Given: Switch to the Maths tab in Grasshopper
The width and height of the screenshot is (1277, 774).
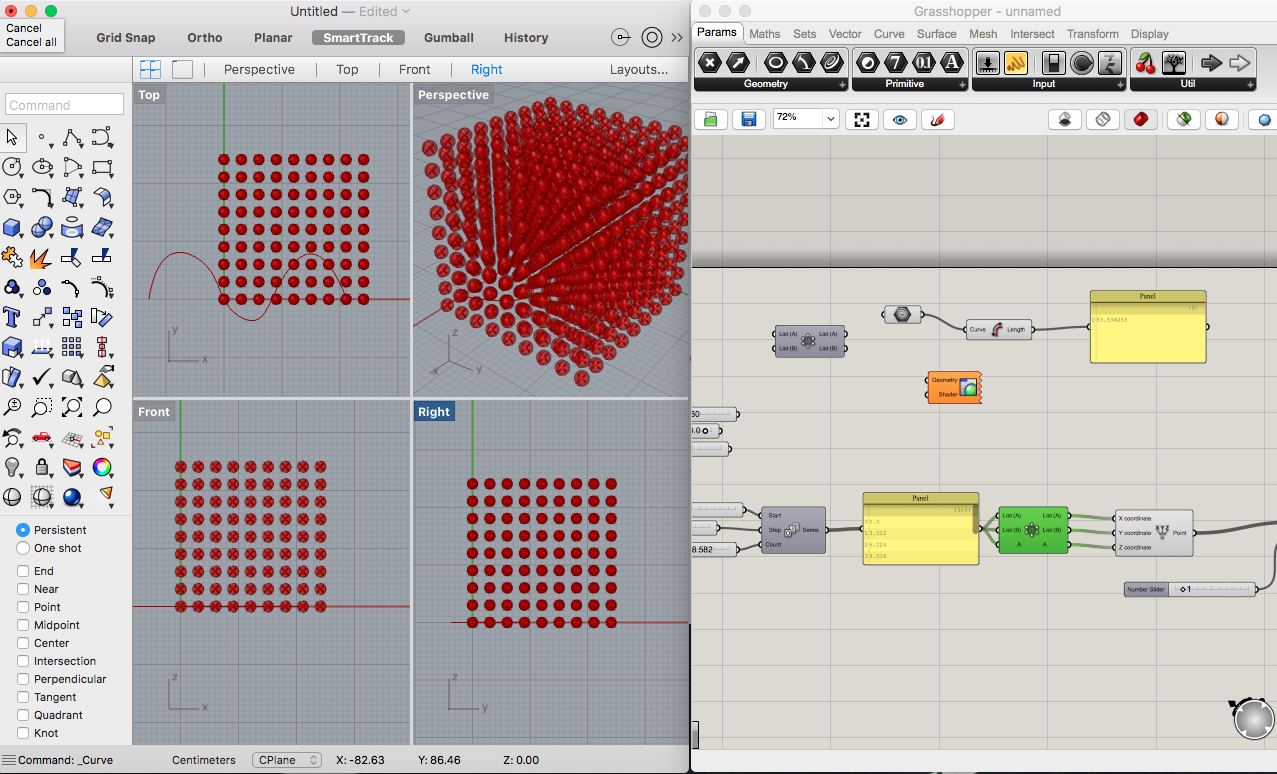Looking at the screenshot, I should (x=765, y=33).
